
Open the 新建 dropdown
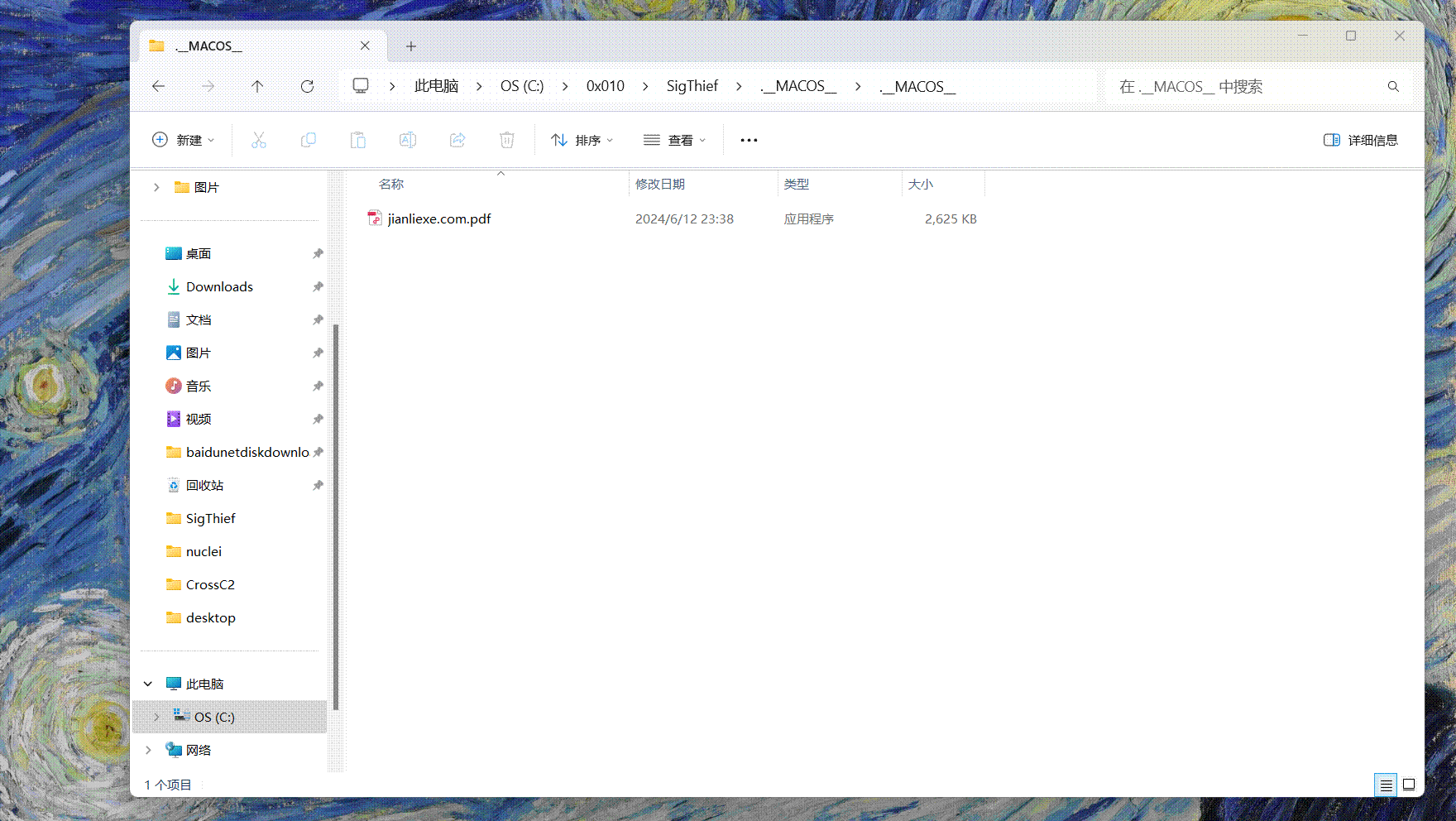pyautogui.click(x=184, y=140)
